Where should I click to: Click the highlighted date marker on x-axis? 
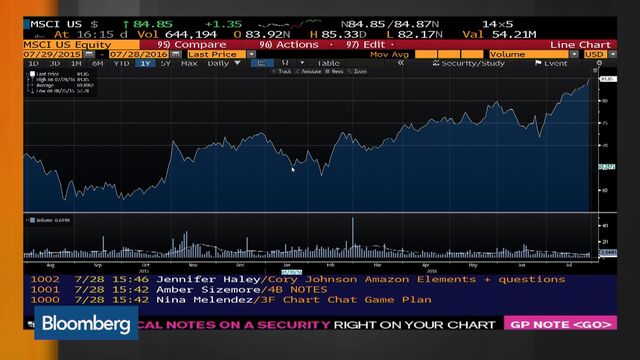[291, 272]
